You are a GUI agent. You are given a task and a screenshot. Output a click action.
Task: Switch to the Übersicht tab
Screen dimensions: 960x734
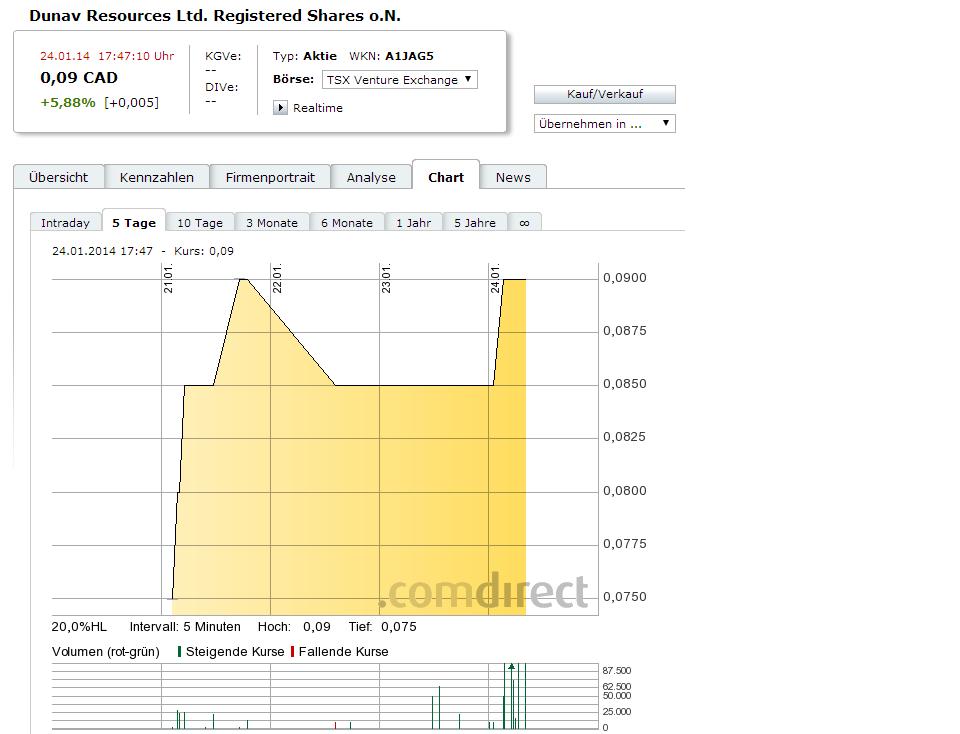pos(58,178)
